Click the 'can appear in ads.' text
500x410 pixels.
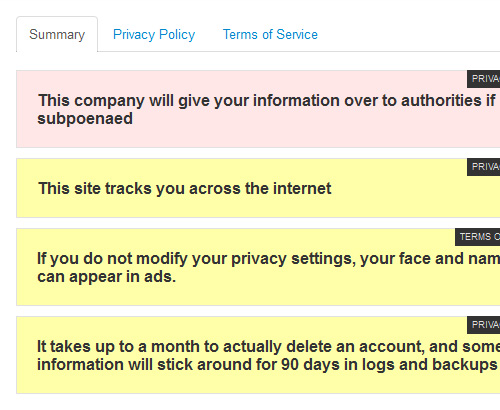click(x=106, y=277)
